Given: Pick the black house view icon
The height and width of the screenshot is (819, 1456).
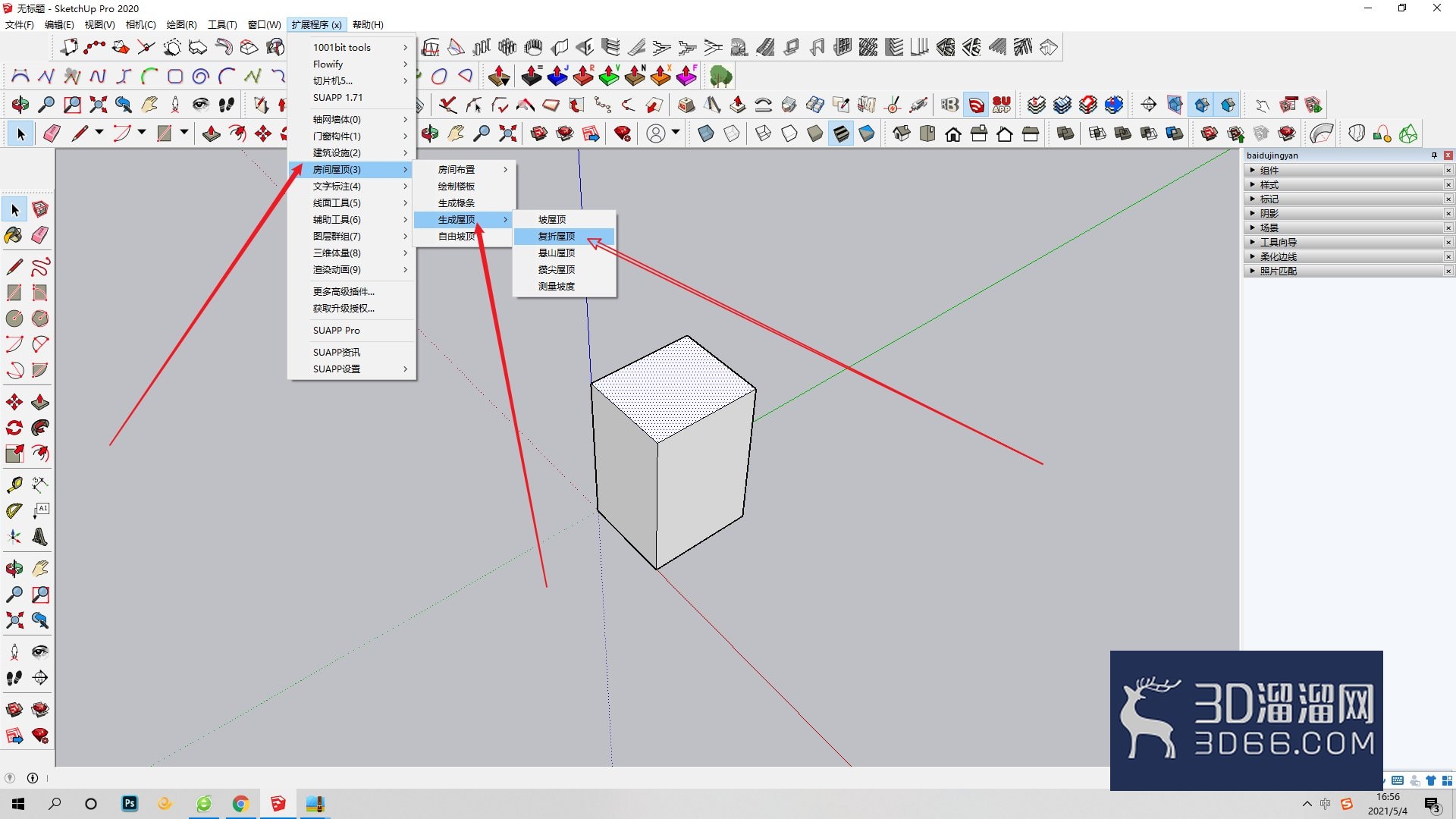Looking at the screenshot, I should coord(953,134).
